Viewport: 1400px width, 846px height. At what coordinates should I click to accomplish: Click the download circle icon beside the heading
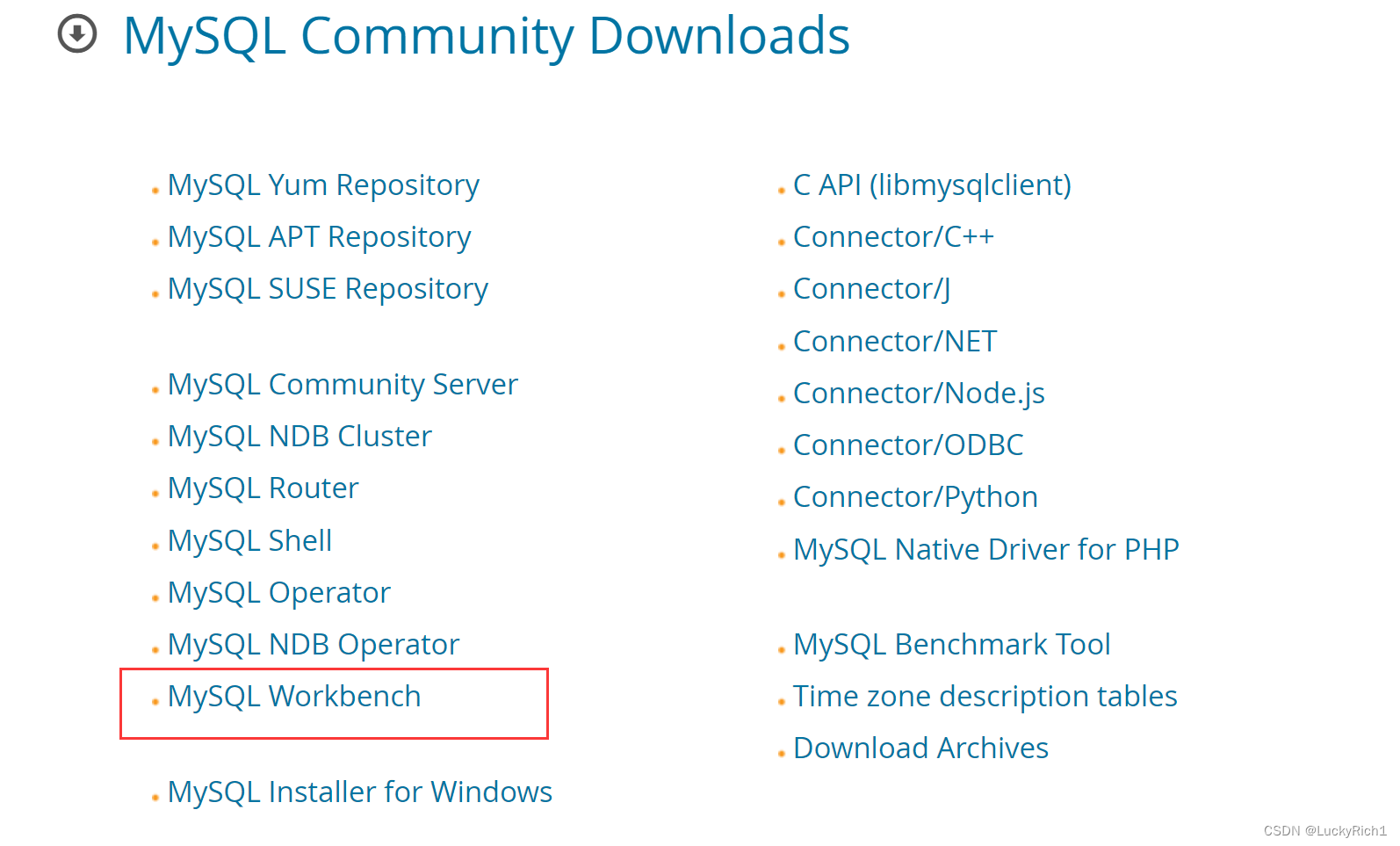point(77,34)
